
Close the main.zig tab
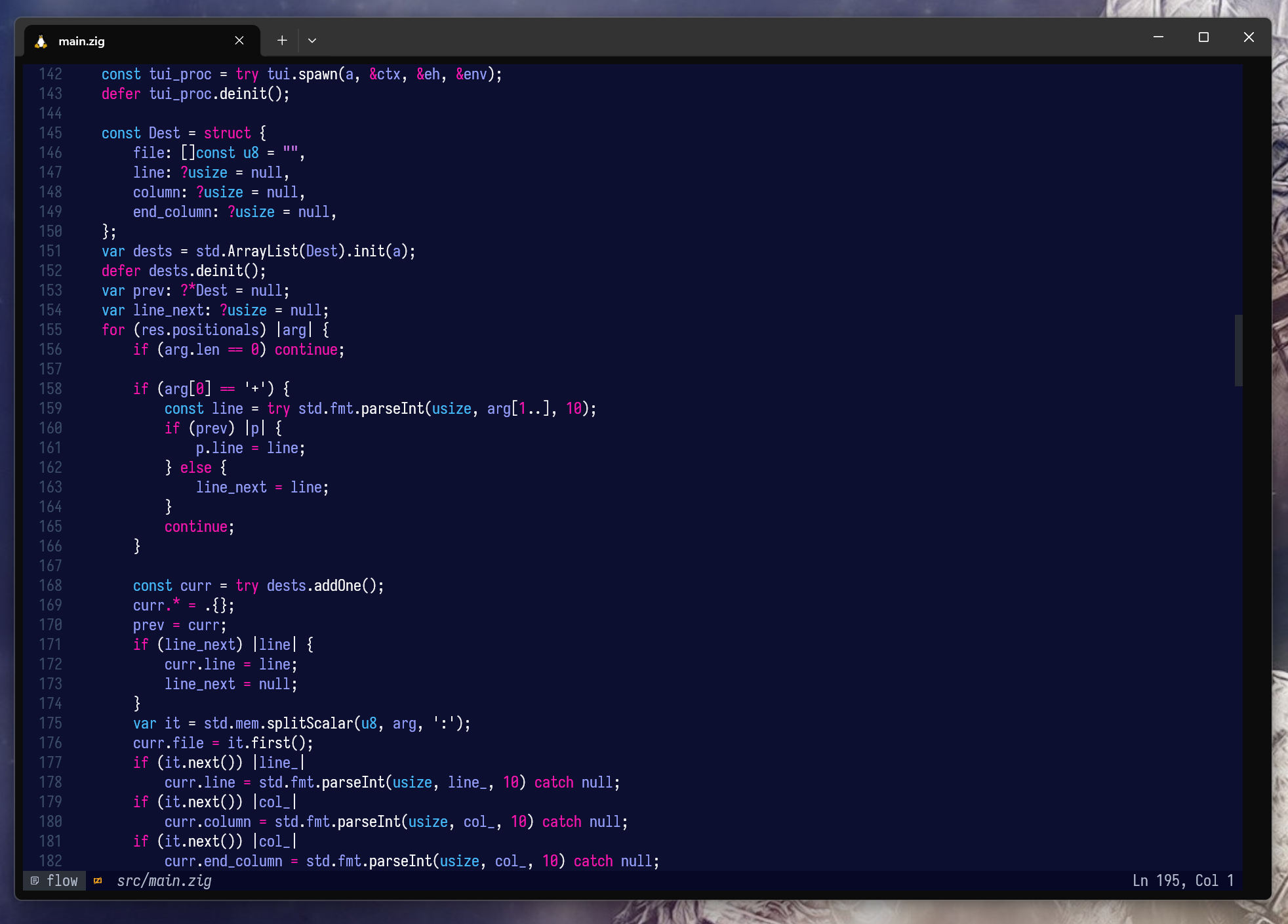coord(239,41)
